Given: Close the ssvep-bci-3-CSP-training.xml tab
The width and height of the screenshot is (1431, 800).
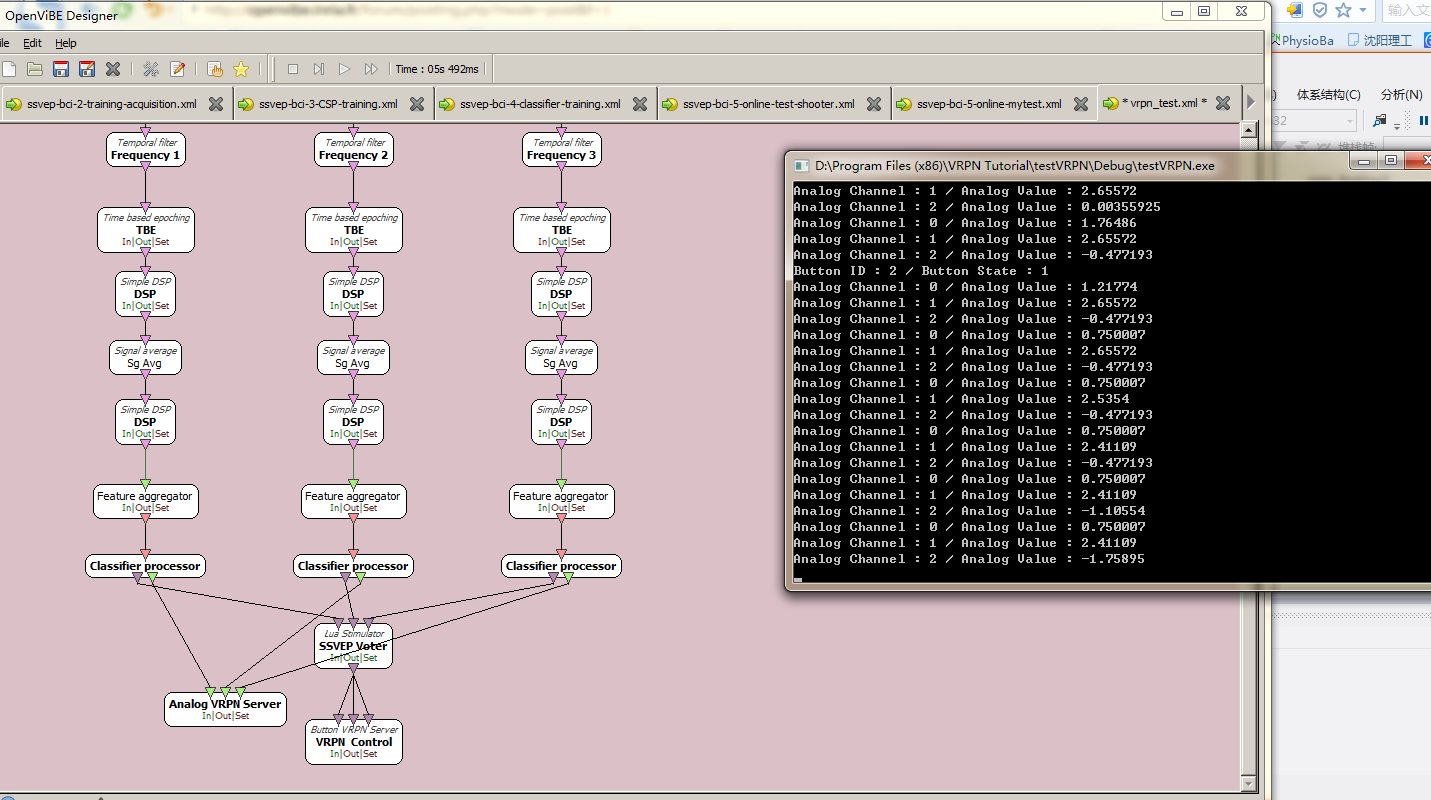Looking at the screenshot, I should [417, 104].
